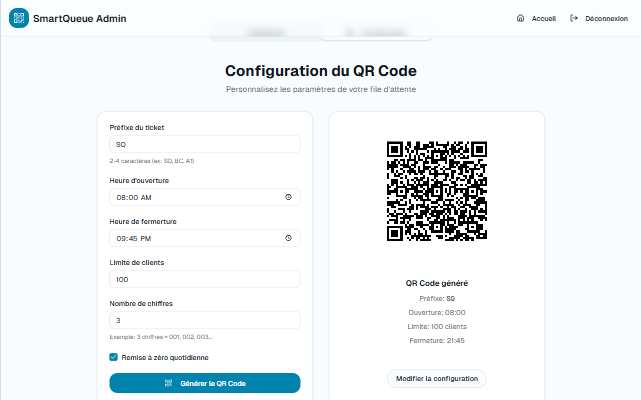Click the home icon beside Accueil
Viewport: 641px width, 400px height.
pyautogui.click(x=520, y=18)
